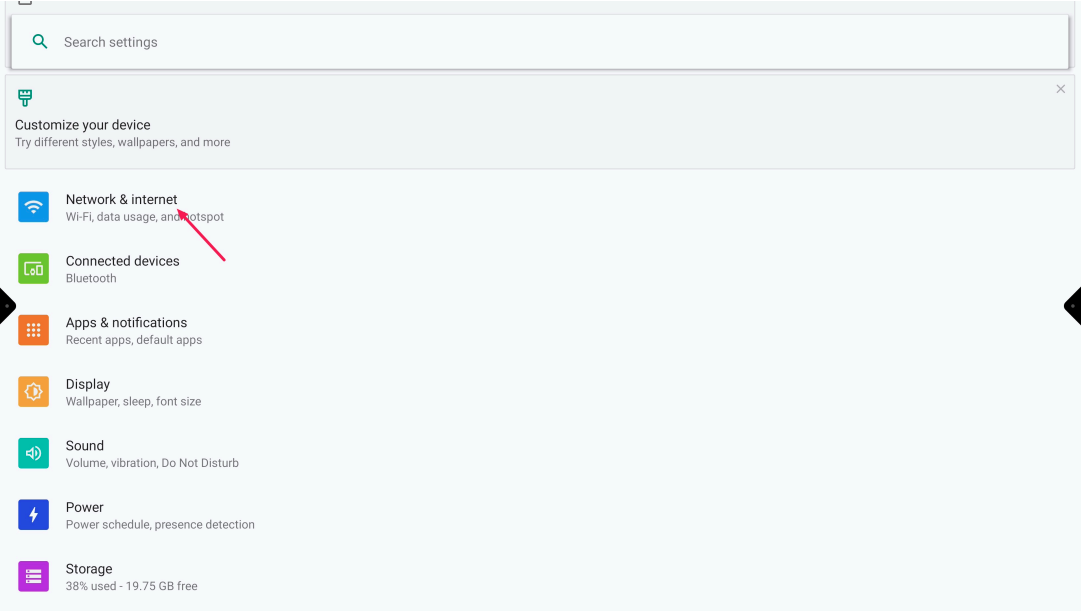Dismiss the Customize your device card
This screenshot has height=611, width=1081.
1061,89
